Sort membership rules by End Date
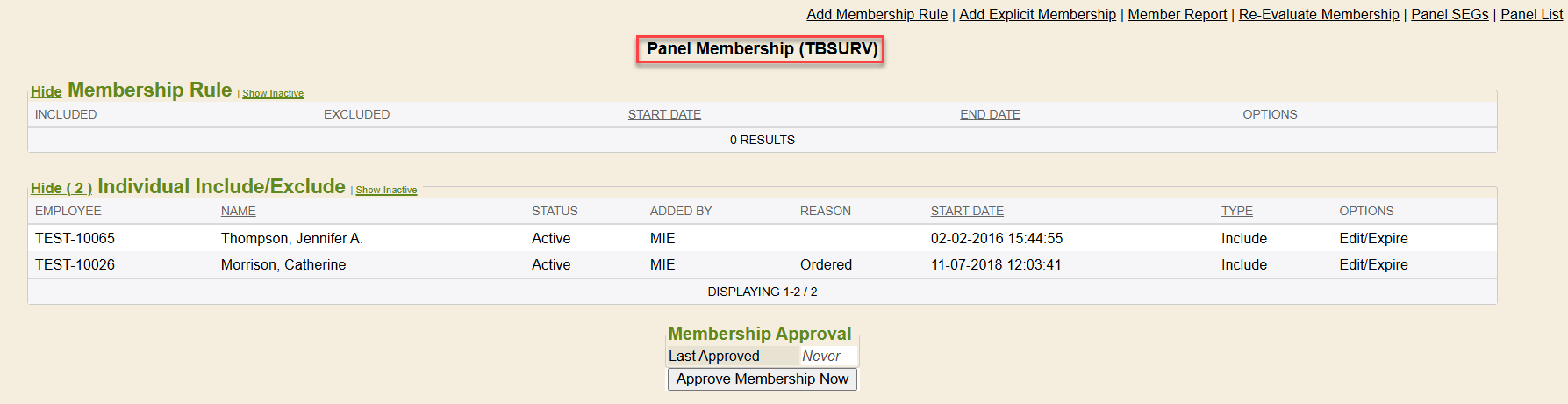This screenshot has height=404, width=1568. click(x=990, y=114)
